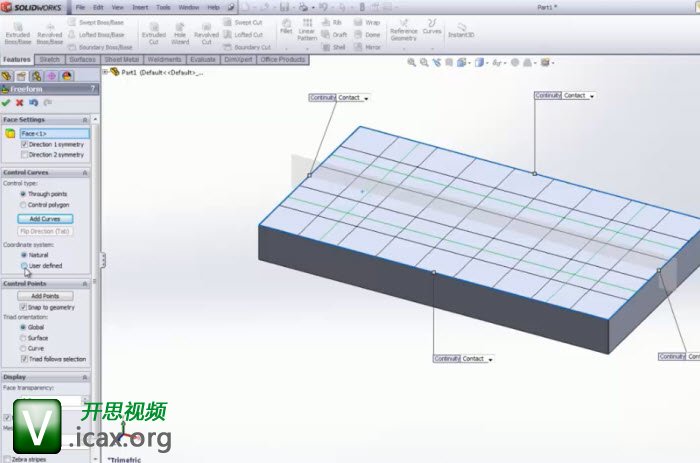Accept the Freeform feature with green checkmark
This screenshot has height=463, width=700.
(7, 102)
